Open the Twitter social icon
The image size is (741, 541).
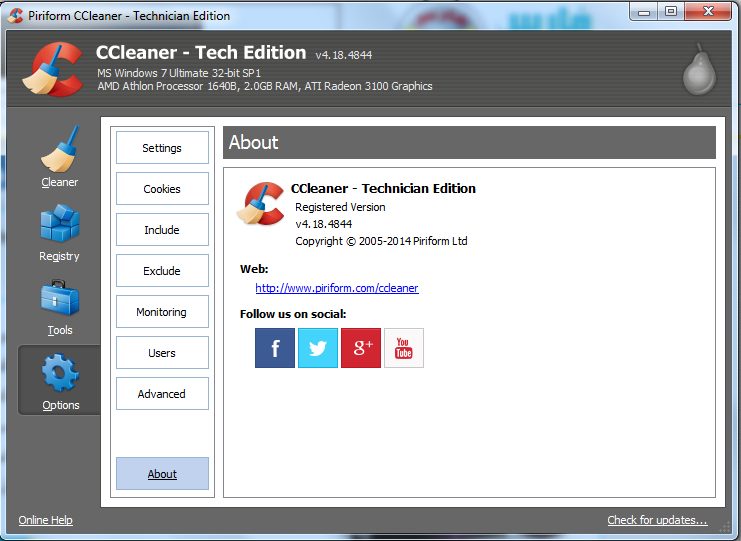[x=318, y=348]
